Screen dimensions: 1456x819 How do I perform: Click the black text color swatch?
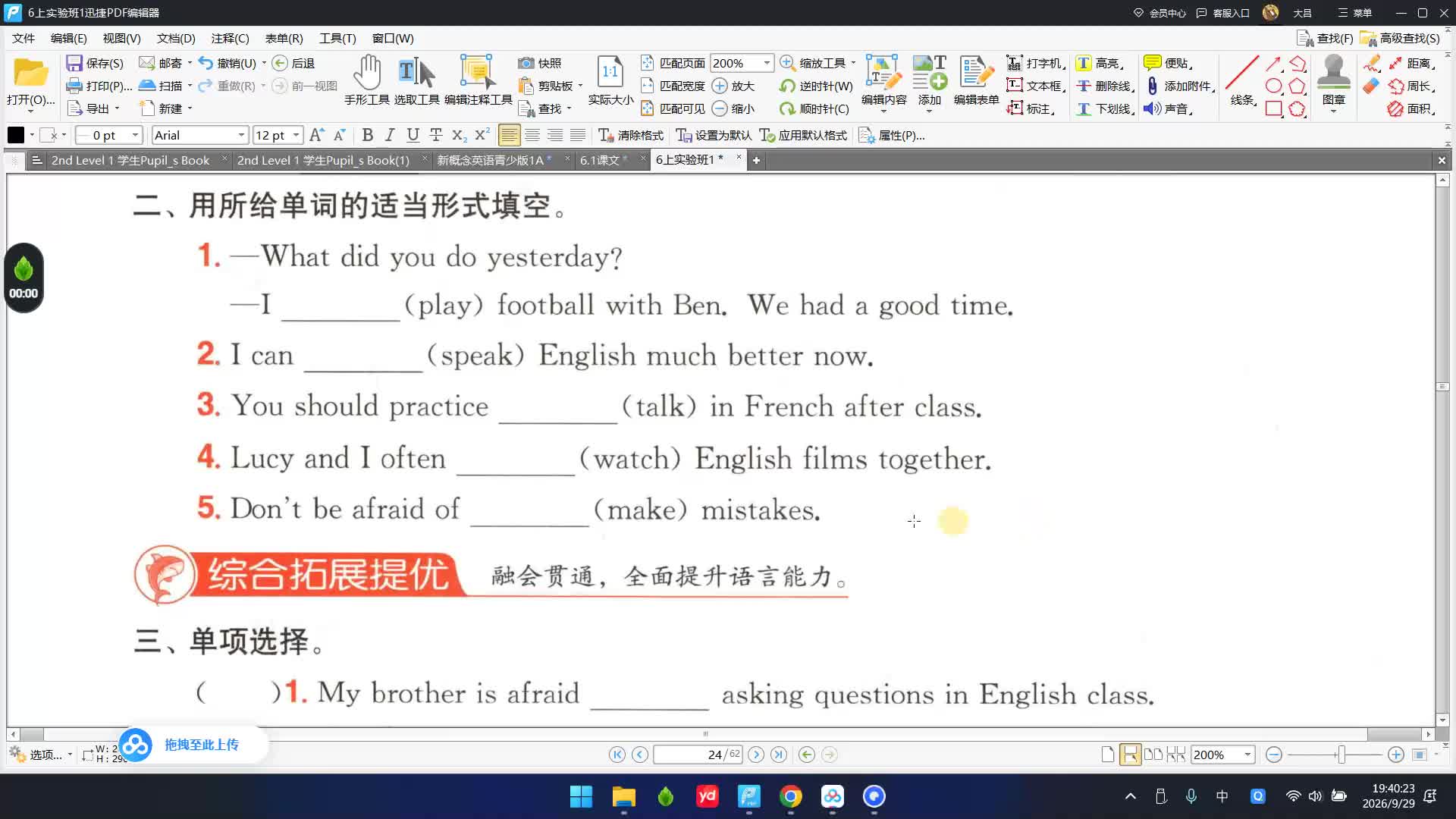(x=16, y=135)
